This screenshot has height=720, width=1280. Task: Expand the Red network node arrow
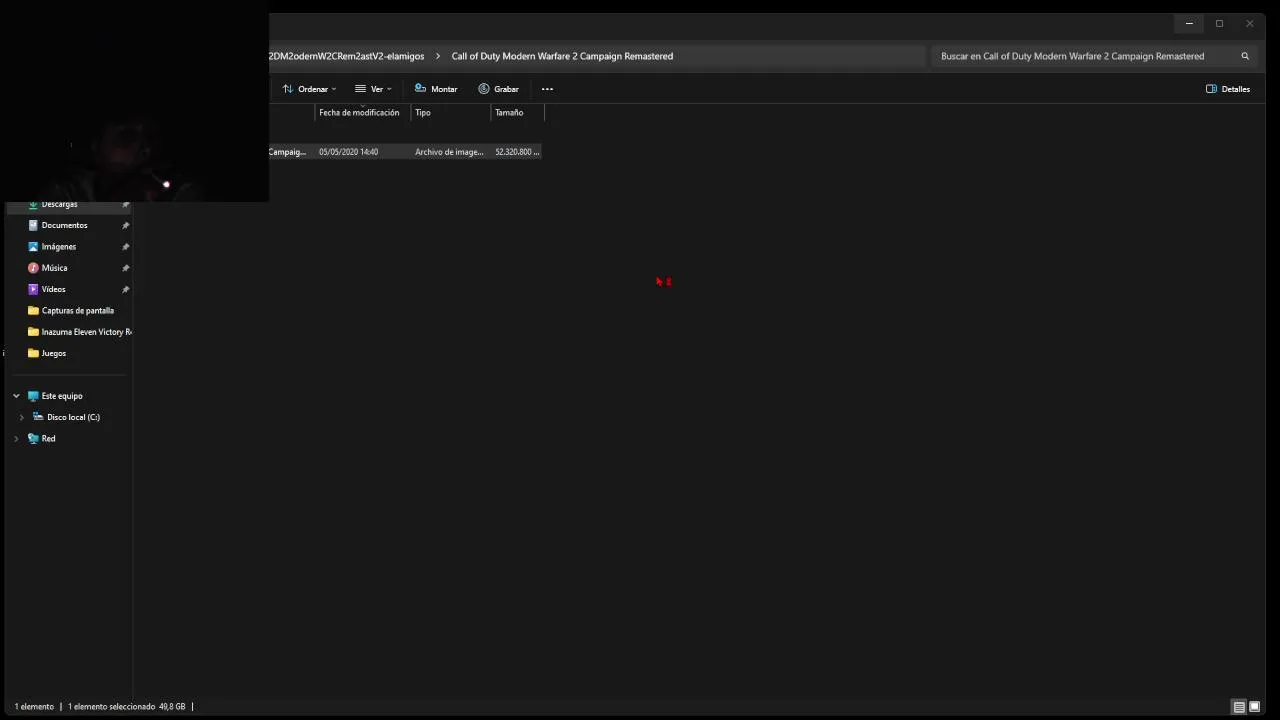pos(16,438)
